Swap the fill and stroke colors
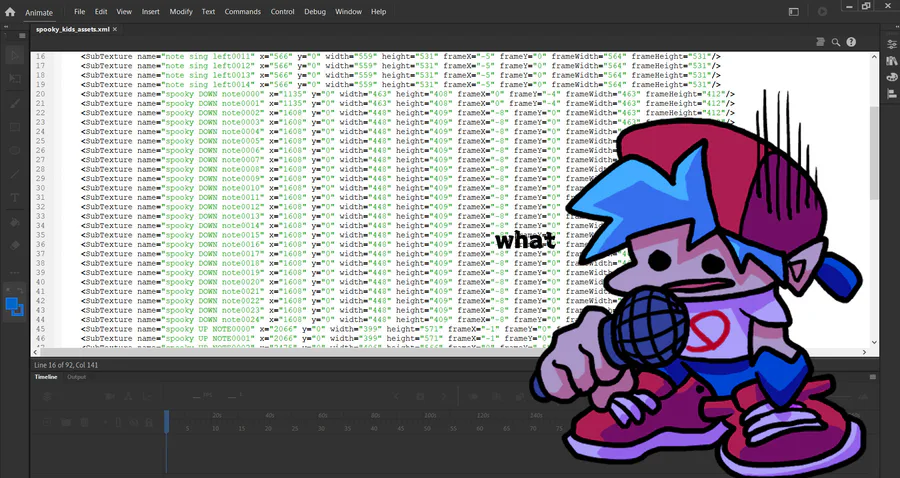Image resolution: width=900 pixels, height=478 pixels. click(21, 291)
